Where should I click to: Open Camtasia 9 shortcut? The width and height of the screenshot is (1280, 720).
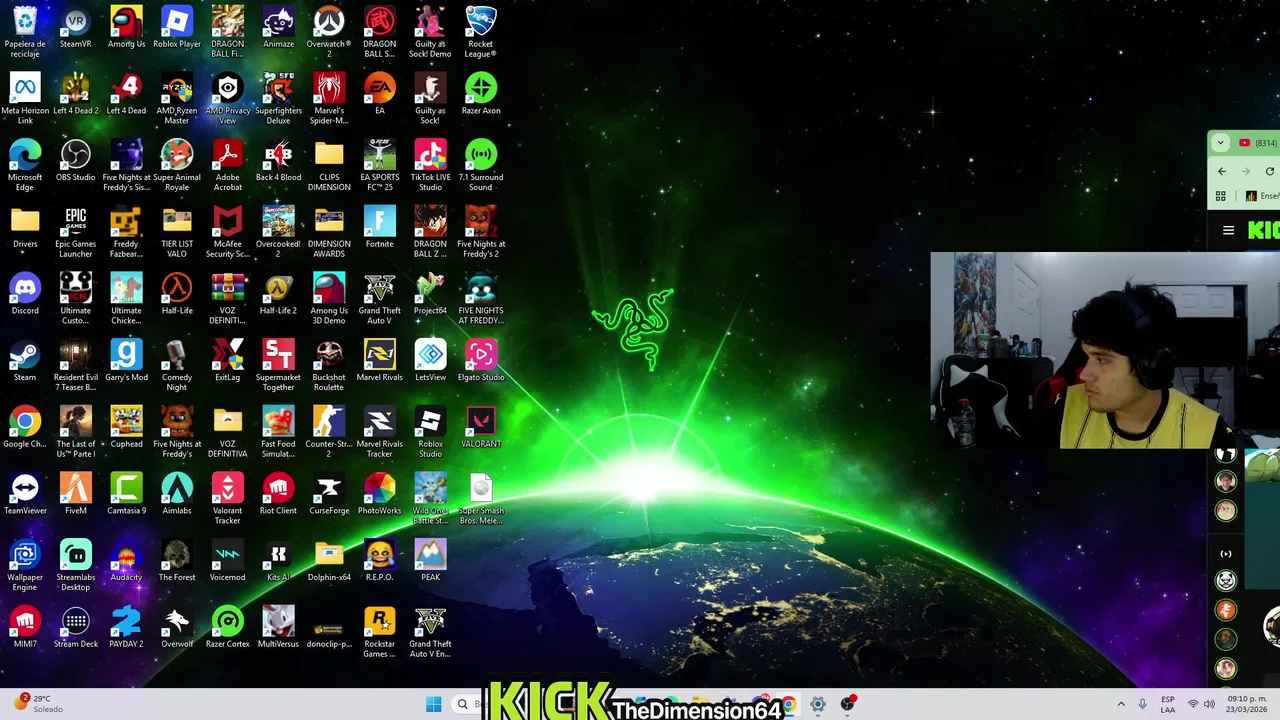click(x=126, y=494)
